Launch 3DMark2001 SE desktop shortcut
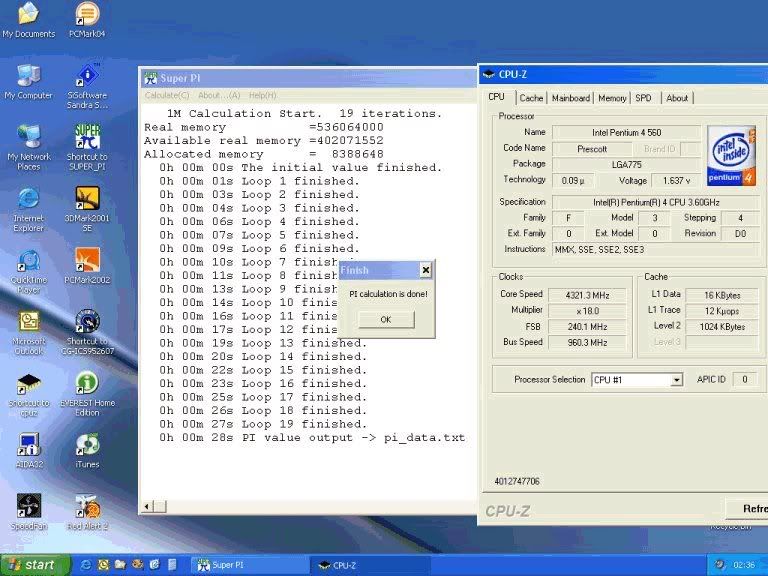Viewport: 768px width, 576px height. click(x=87, y=210)
